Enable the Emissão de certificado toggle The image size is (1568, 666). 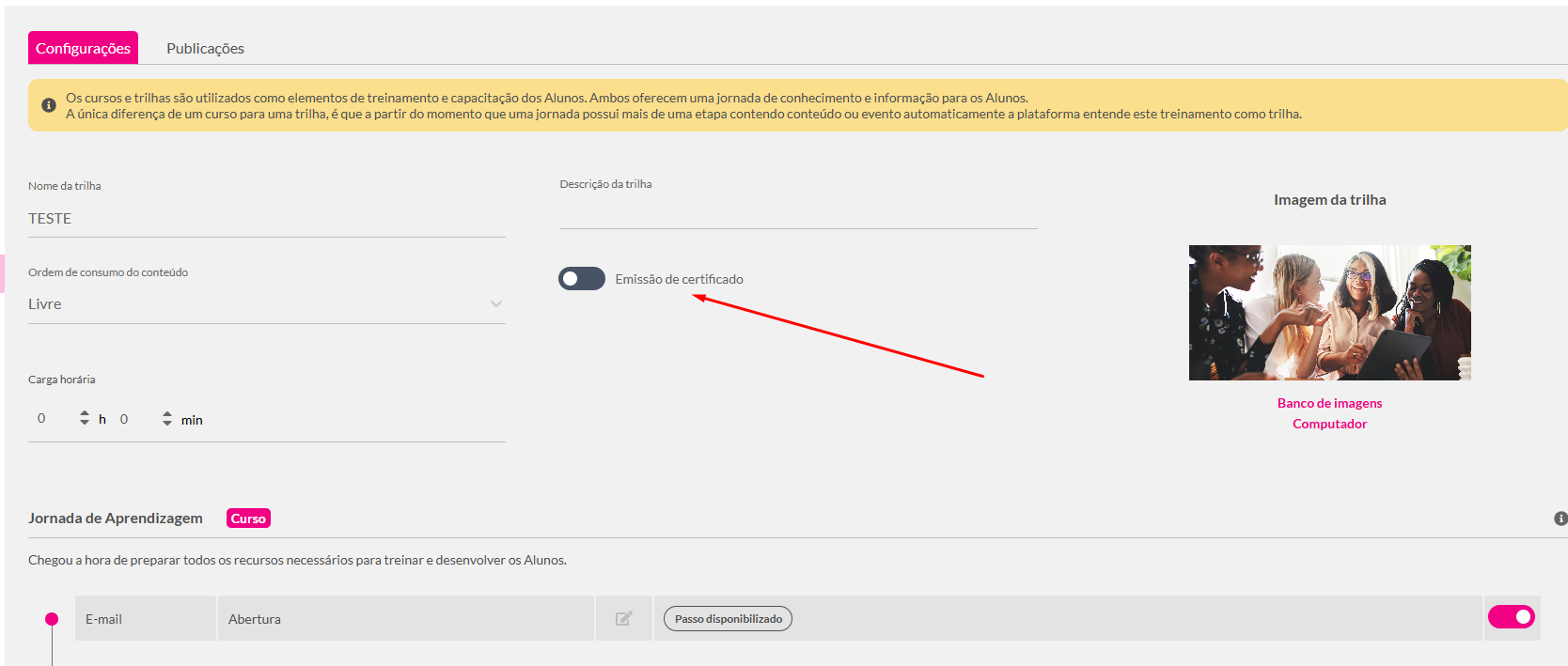(x=581, y=279)
